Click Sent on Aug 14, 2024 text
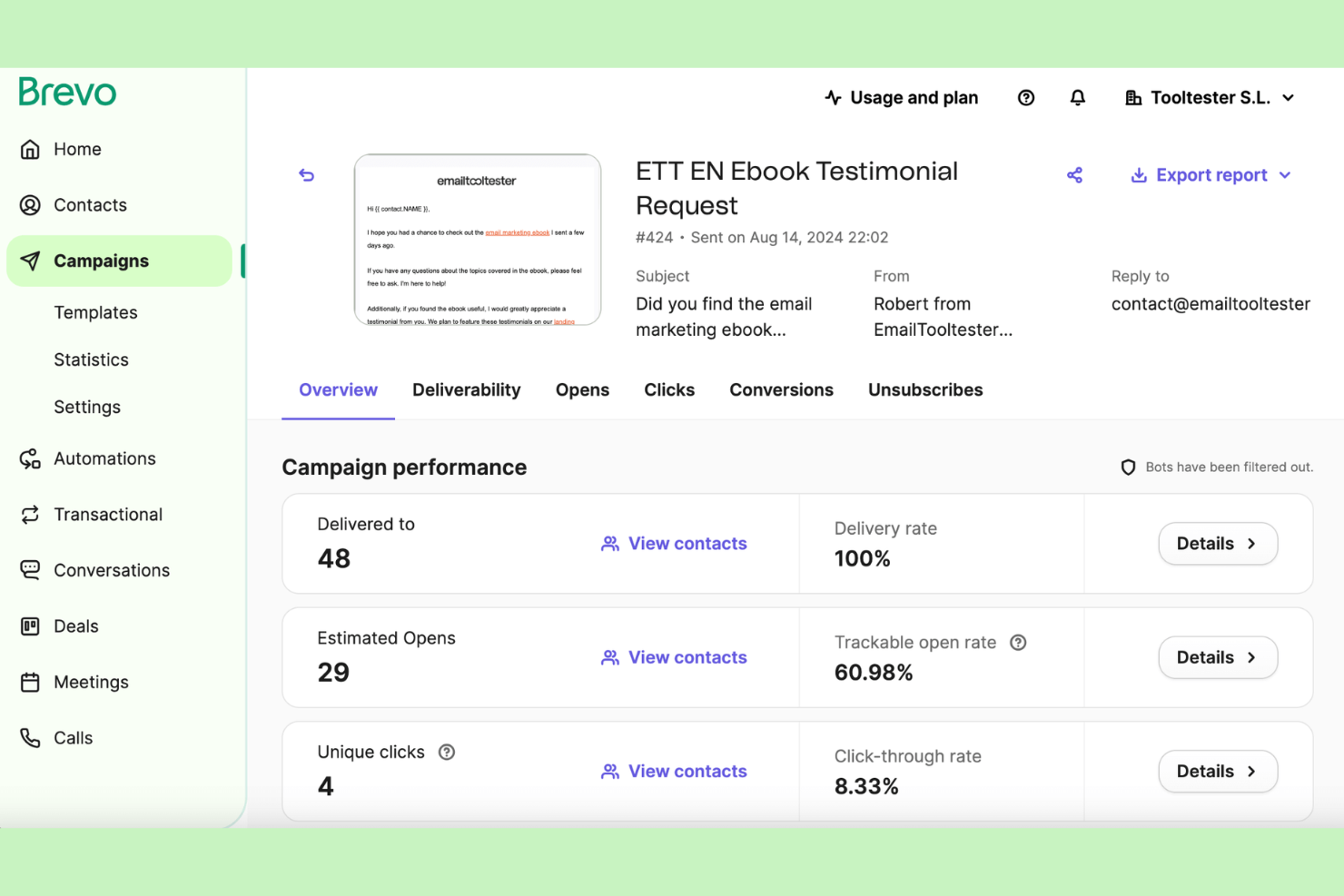The height and width of the screenshot is (896, 1344). coord(789,238)
